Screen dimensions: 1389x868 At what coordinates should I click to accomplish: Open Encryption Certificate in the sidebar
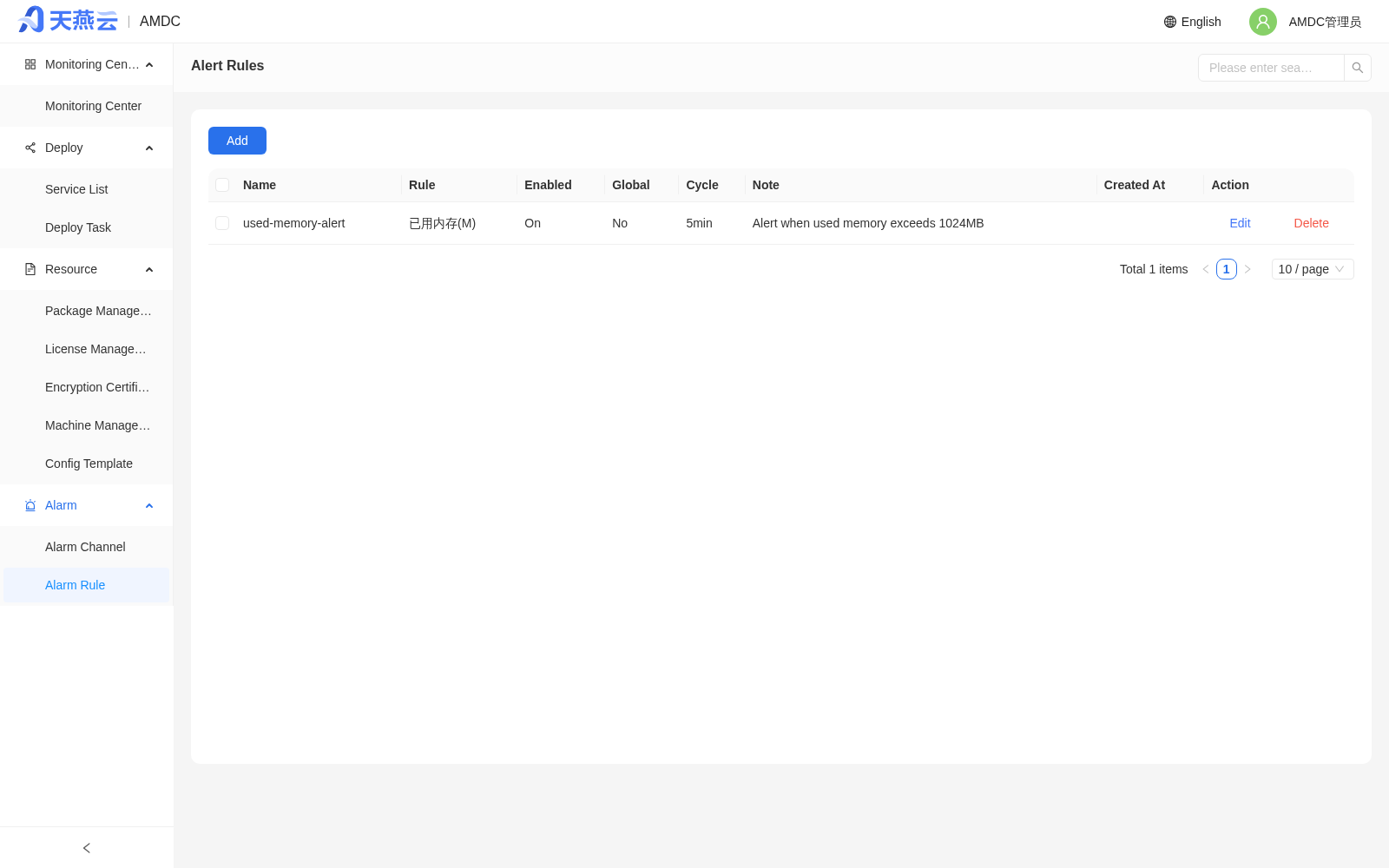(x=87, y=387)
